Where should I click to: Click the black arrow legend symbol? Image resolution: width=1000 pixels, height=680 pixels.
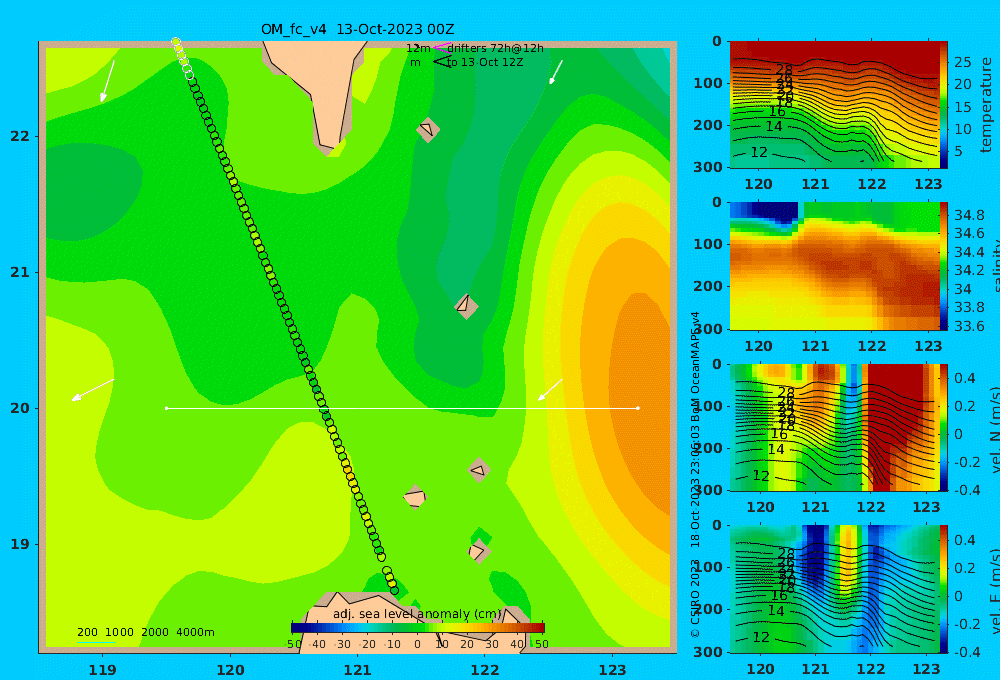click(441, 62)
